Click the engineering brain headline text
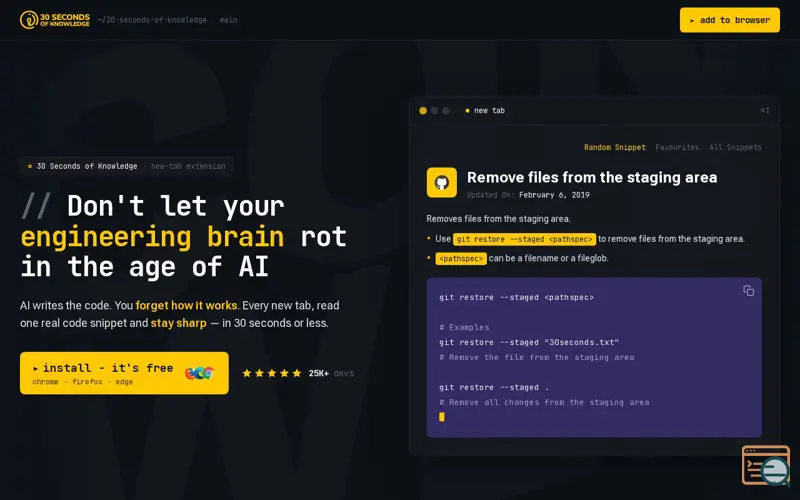The height and width of the screenshot is (500, 800). click(x=152, y=237)
